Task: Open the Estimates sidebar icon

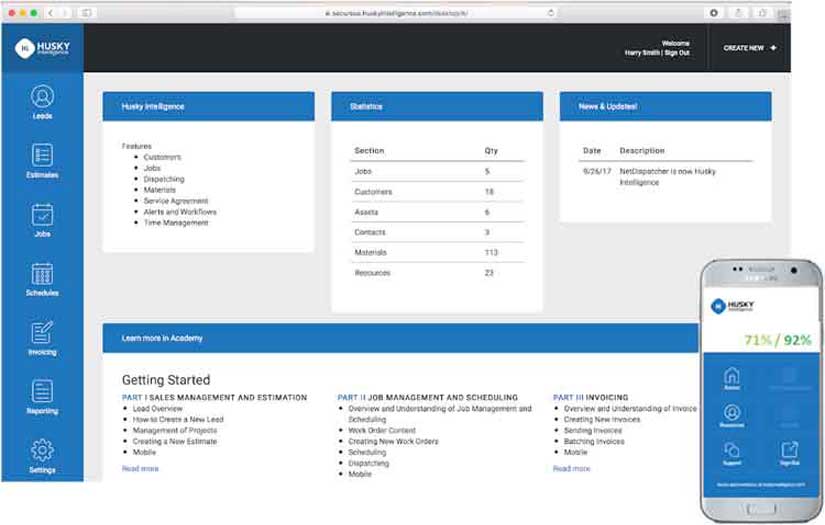Action: [42, 161]
